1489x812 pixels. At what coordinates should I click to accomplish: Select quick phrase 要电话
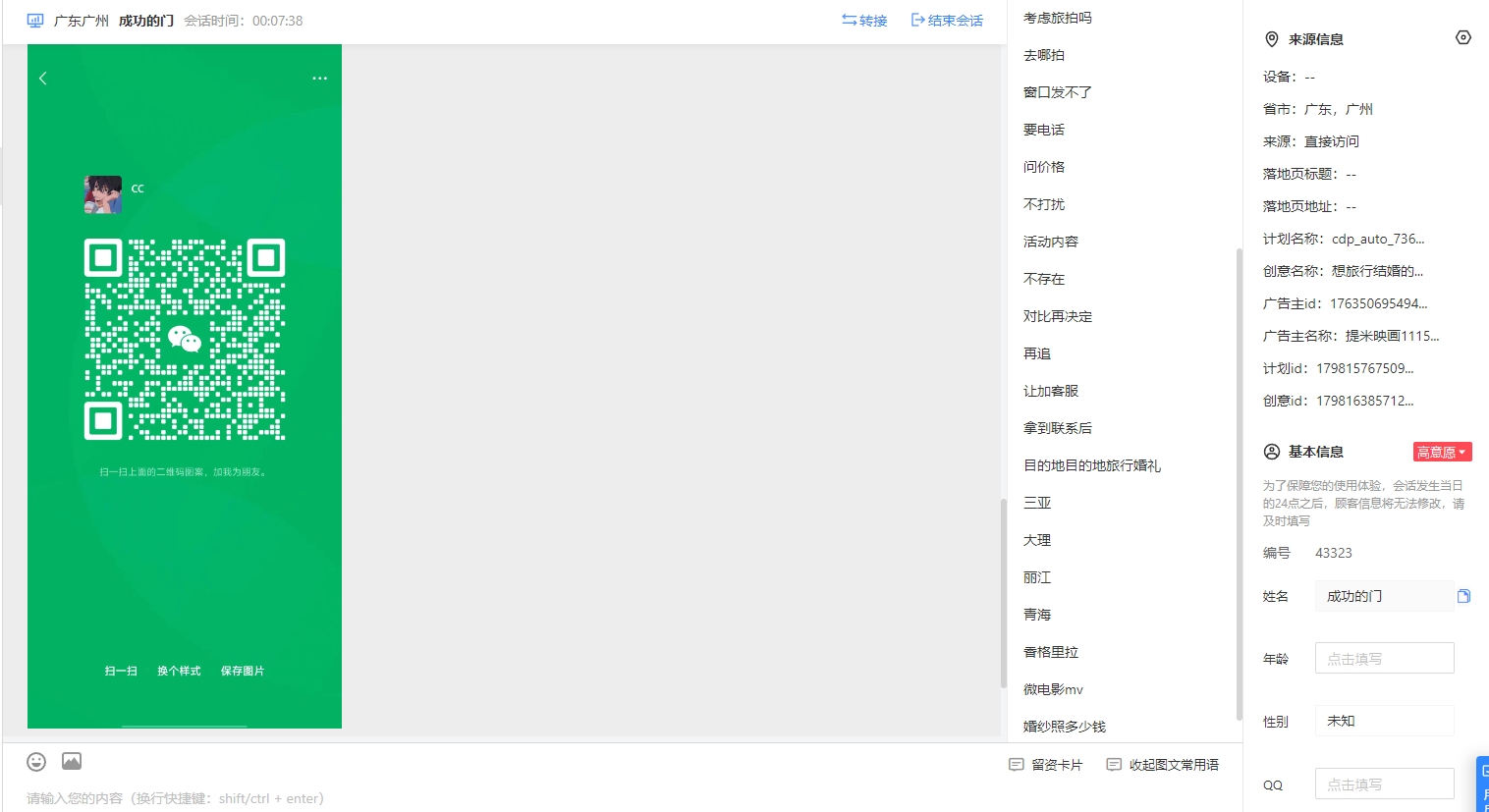click(x=1043, y=130)
